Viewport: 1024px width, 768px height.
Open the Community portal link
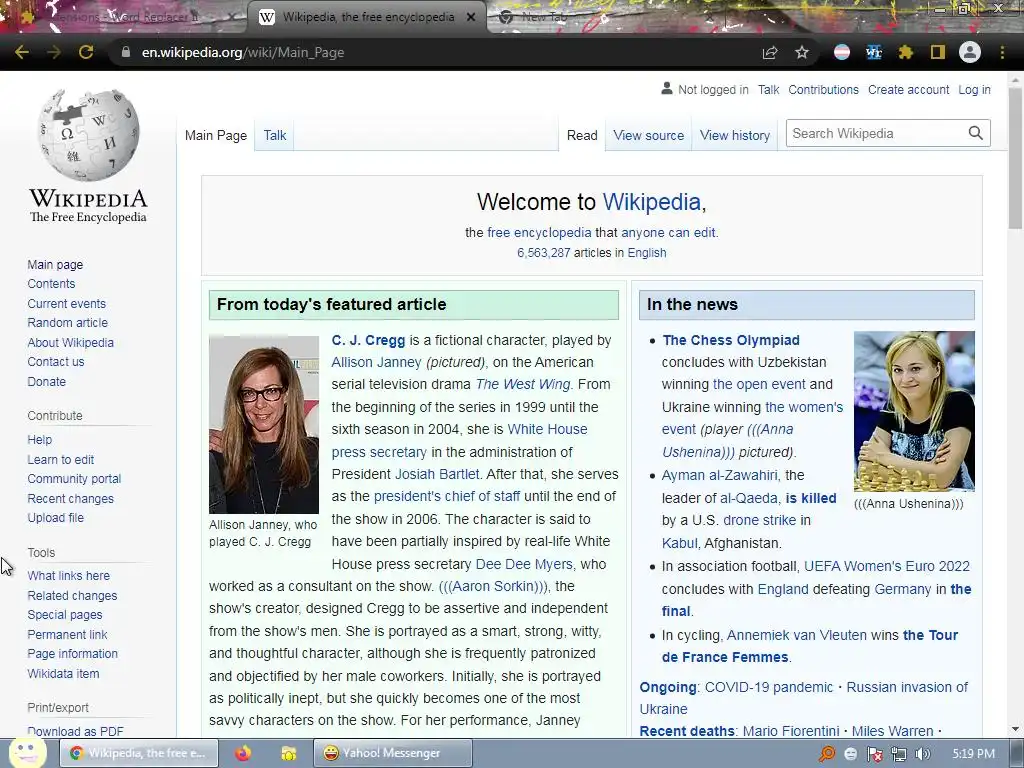coord(74,479)
